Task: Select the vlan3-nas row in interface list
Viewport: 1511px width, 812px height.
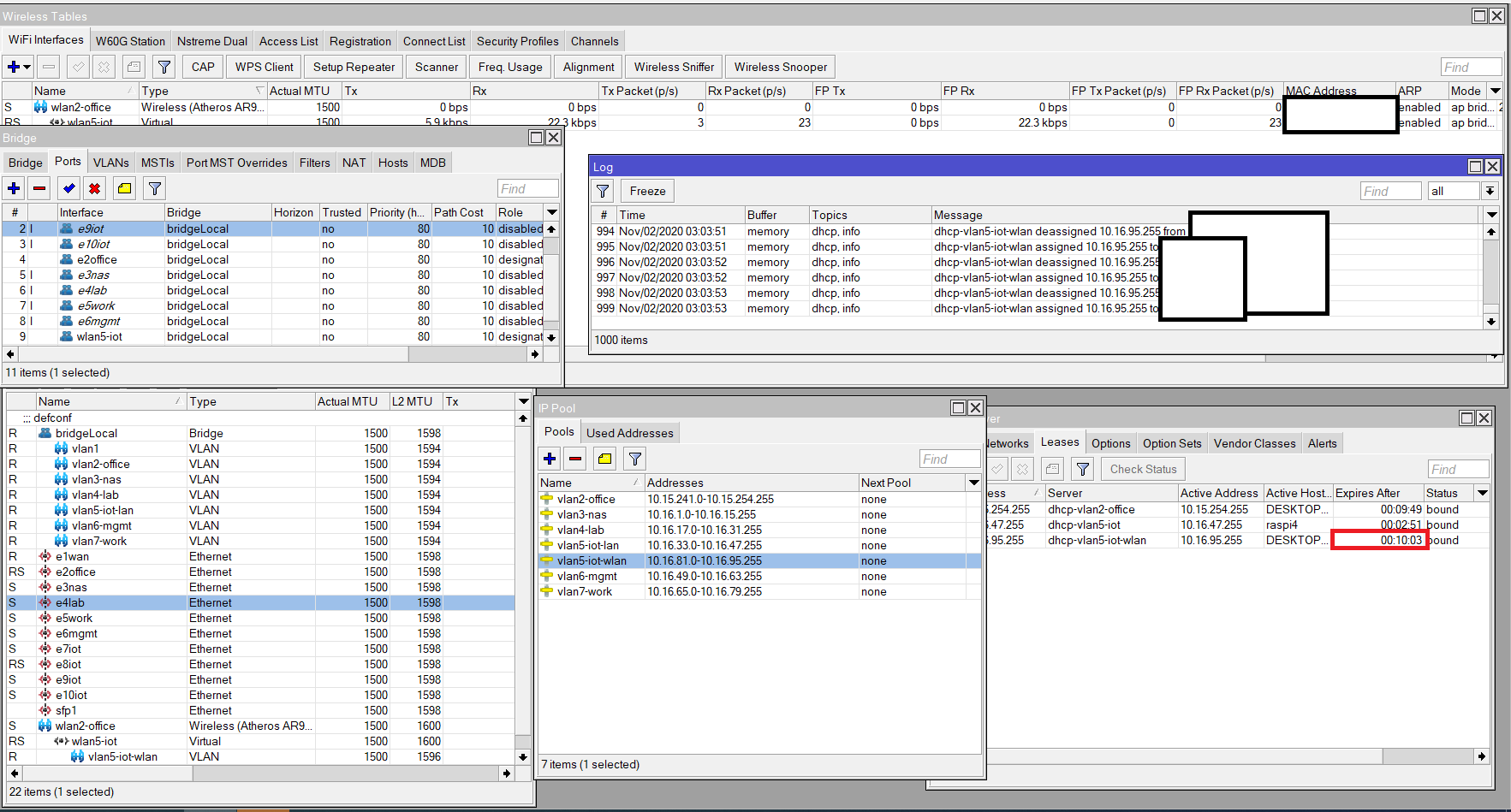Action: pos(260,479)
